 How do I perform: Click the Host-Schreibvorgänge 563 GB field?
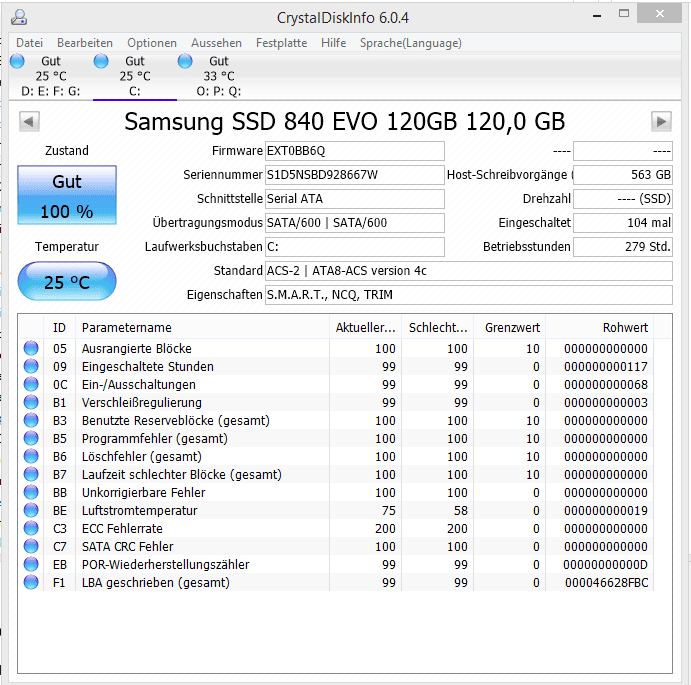623,175
